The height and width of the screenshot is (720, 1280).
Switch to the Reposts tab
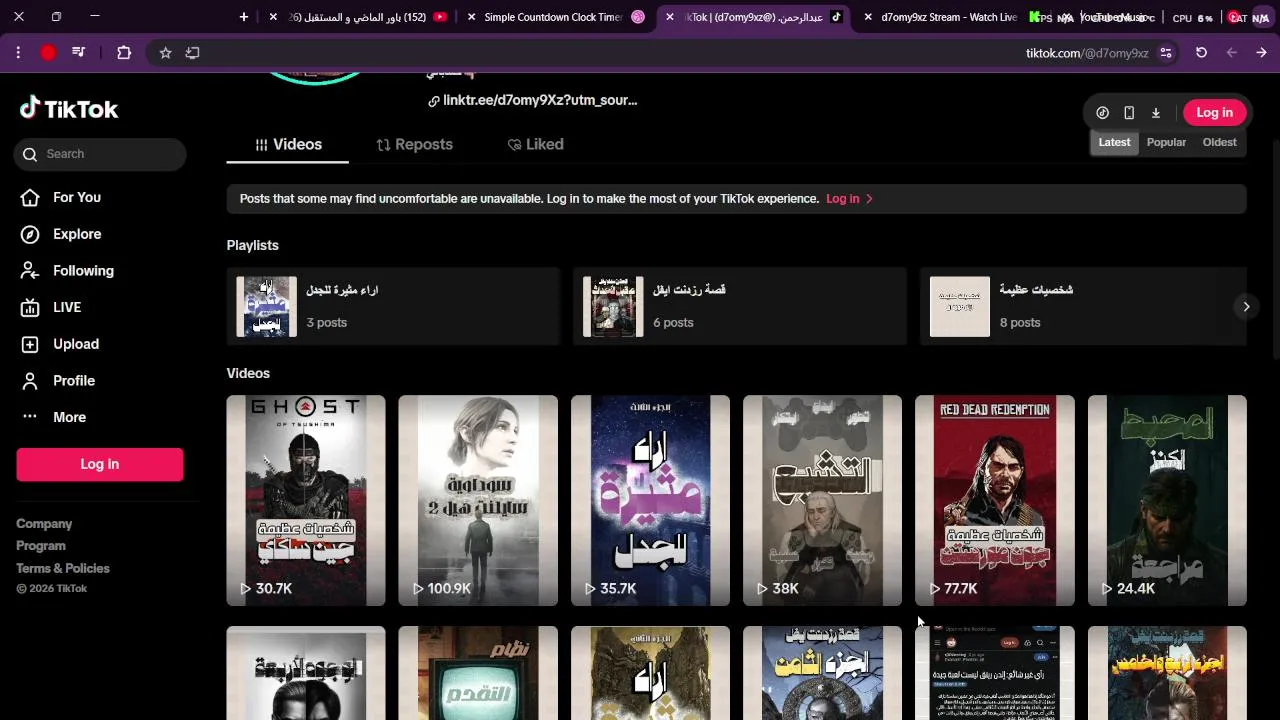point(414,145)
